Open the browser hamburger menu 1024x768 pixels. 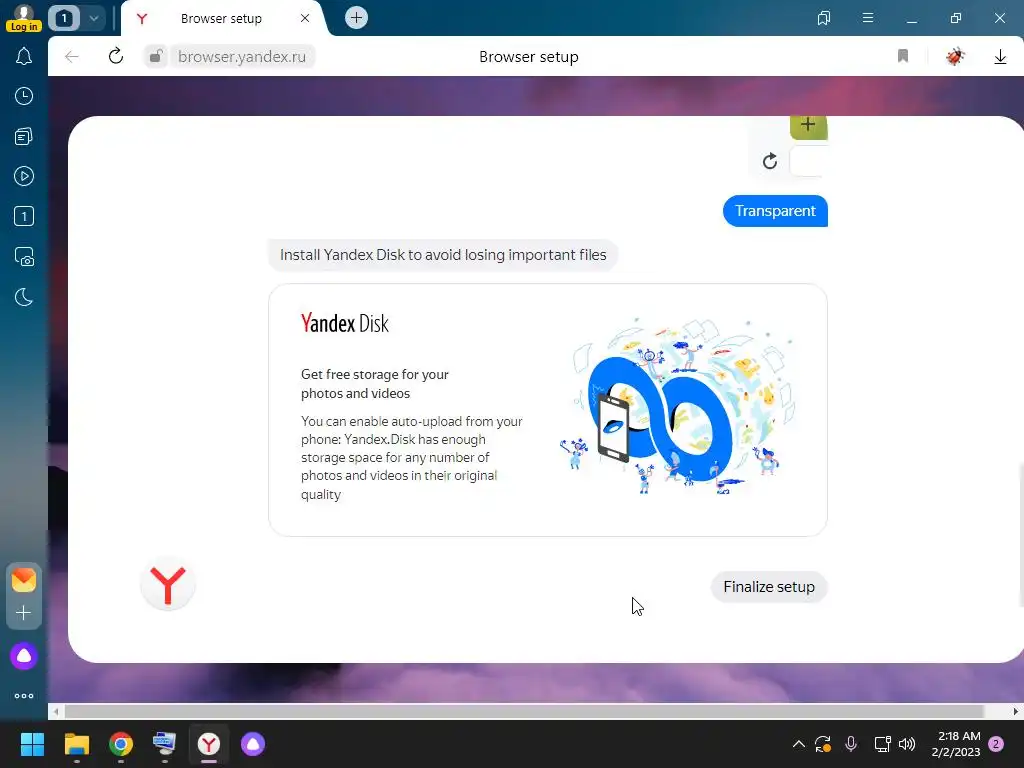click(x=868, y=18)
